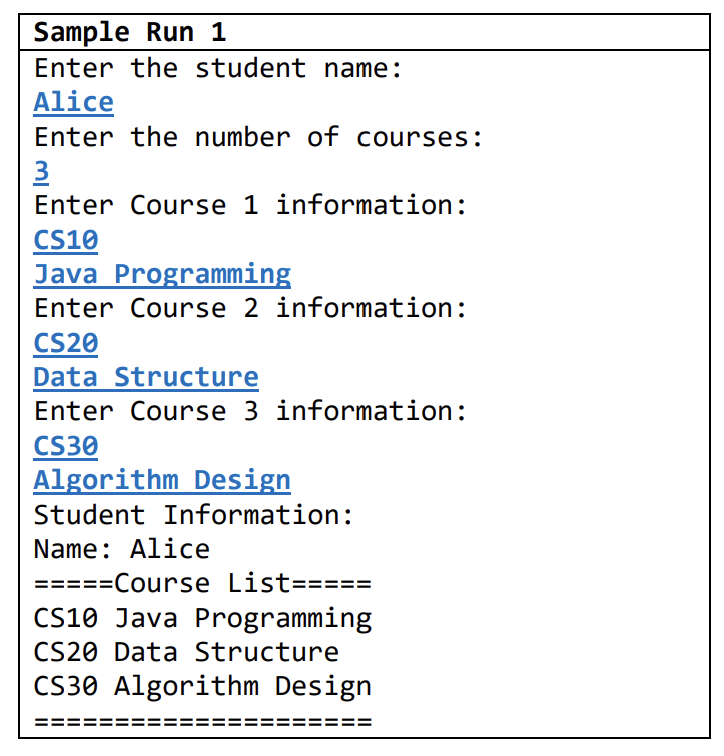Screen dimensions: 724x756
Task: Click the 'Name: Alice' output line
Action: (121, 549)
